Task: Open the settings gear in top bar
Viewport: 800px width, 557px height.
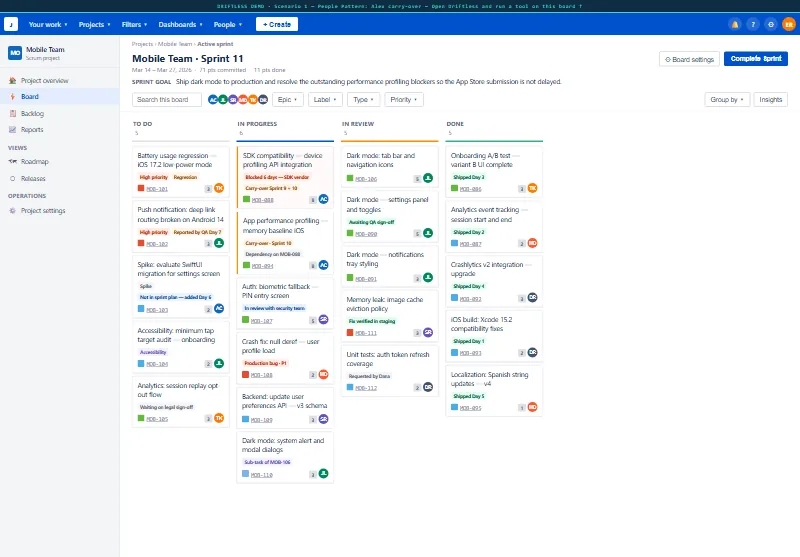Action: 771,24
